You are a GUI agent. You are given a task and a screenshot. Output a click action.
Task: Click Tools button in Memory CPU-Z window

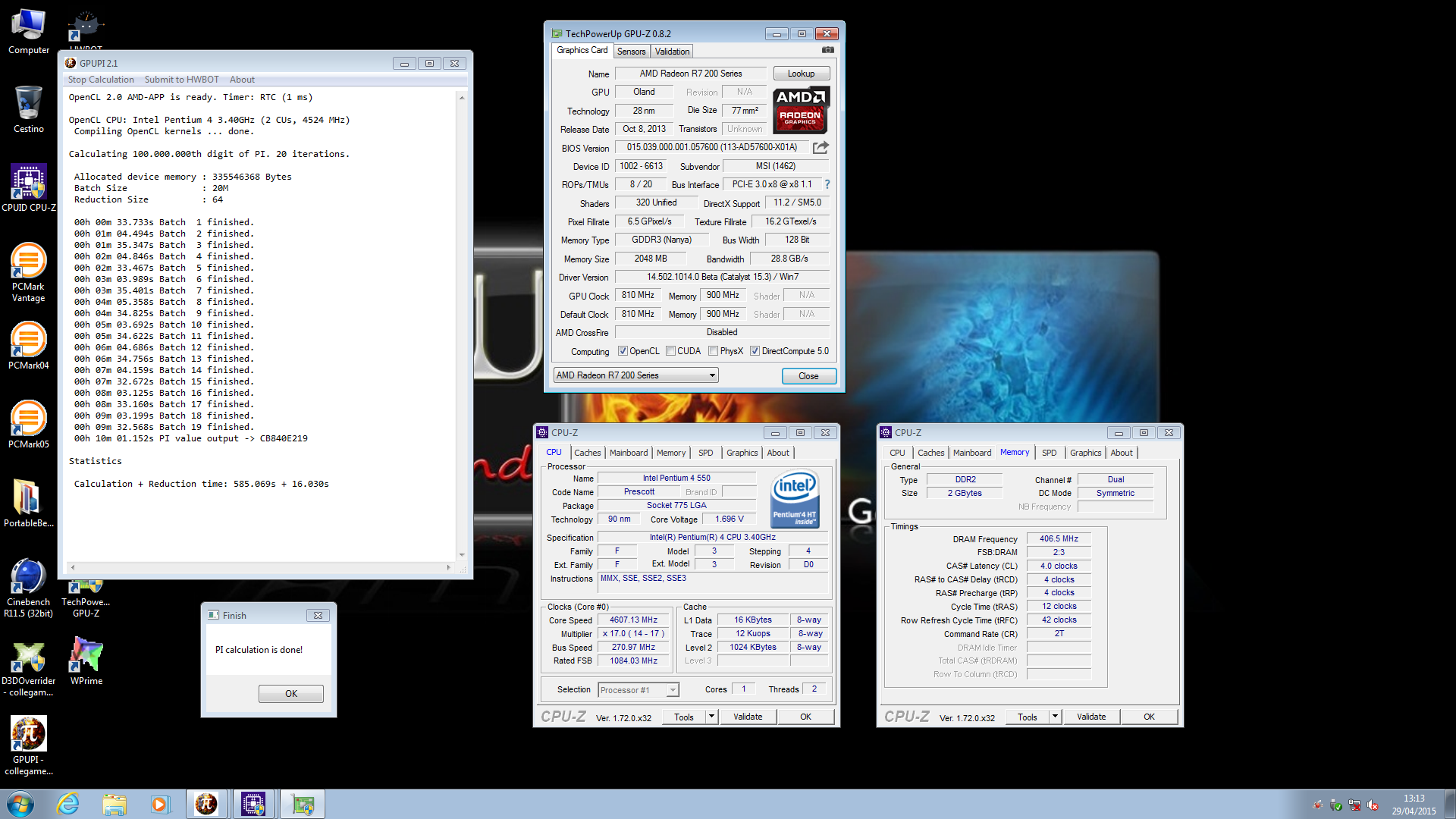coord(1028,717)
